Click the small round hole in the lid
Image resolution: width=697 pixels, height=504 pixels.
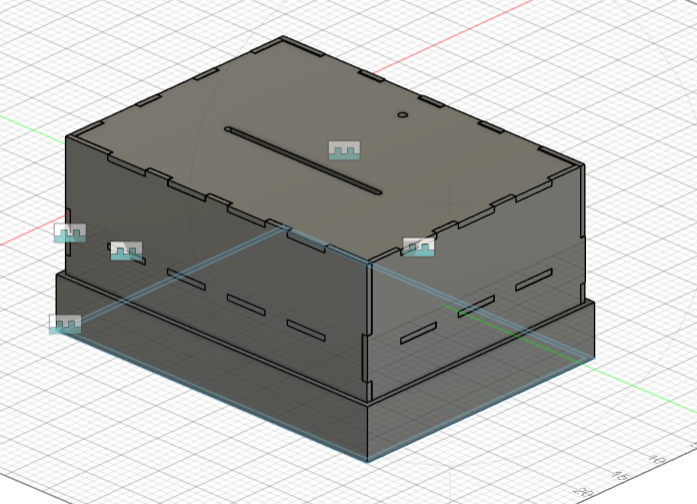tap(403, 115)
